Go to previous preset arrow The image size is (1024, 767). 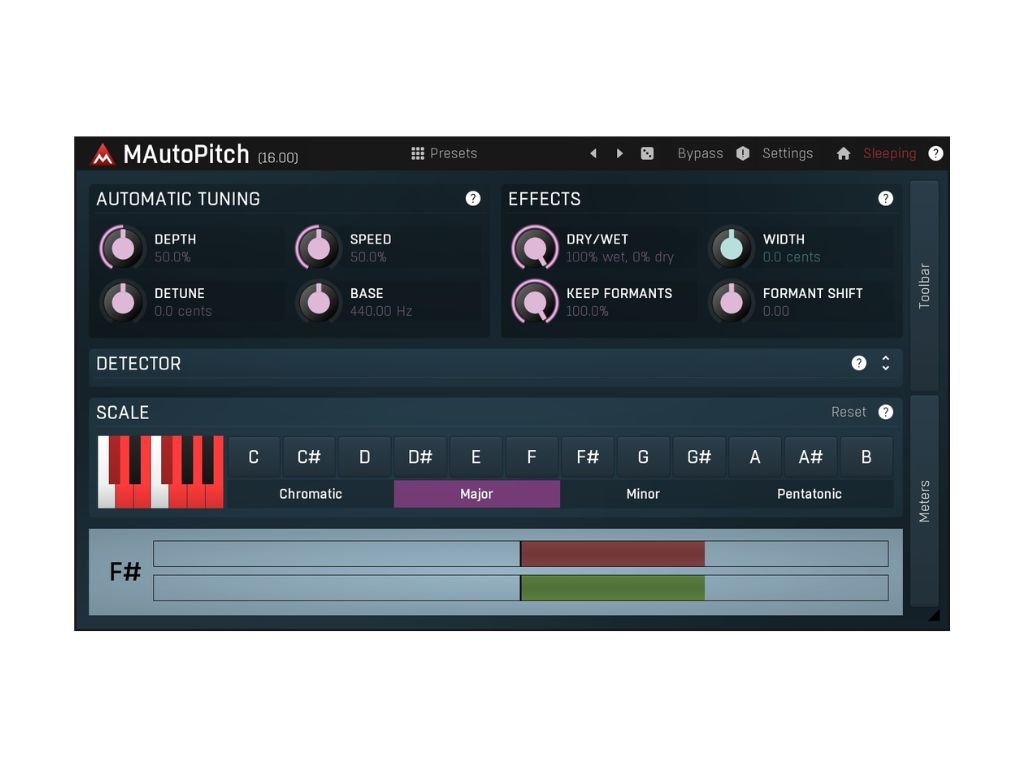click(593, 154)
